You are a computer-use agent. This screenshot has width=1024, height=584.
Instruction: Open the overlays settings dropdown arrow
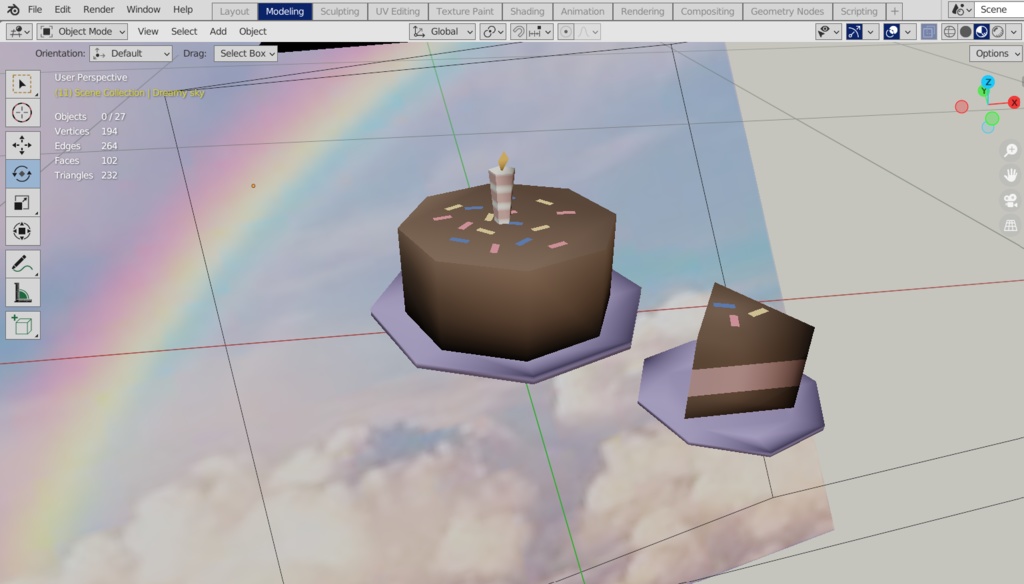click(908, 31)
